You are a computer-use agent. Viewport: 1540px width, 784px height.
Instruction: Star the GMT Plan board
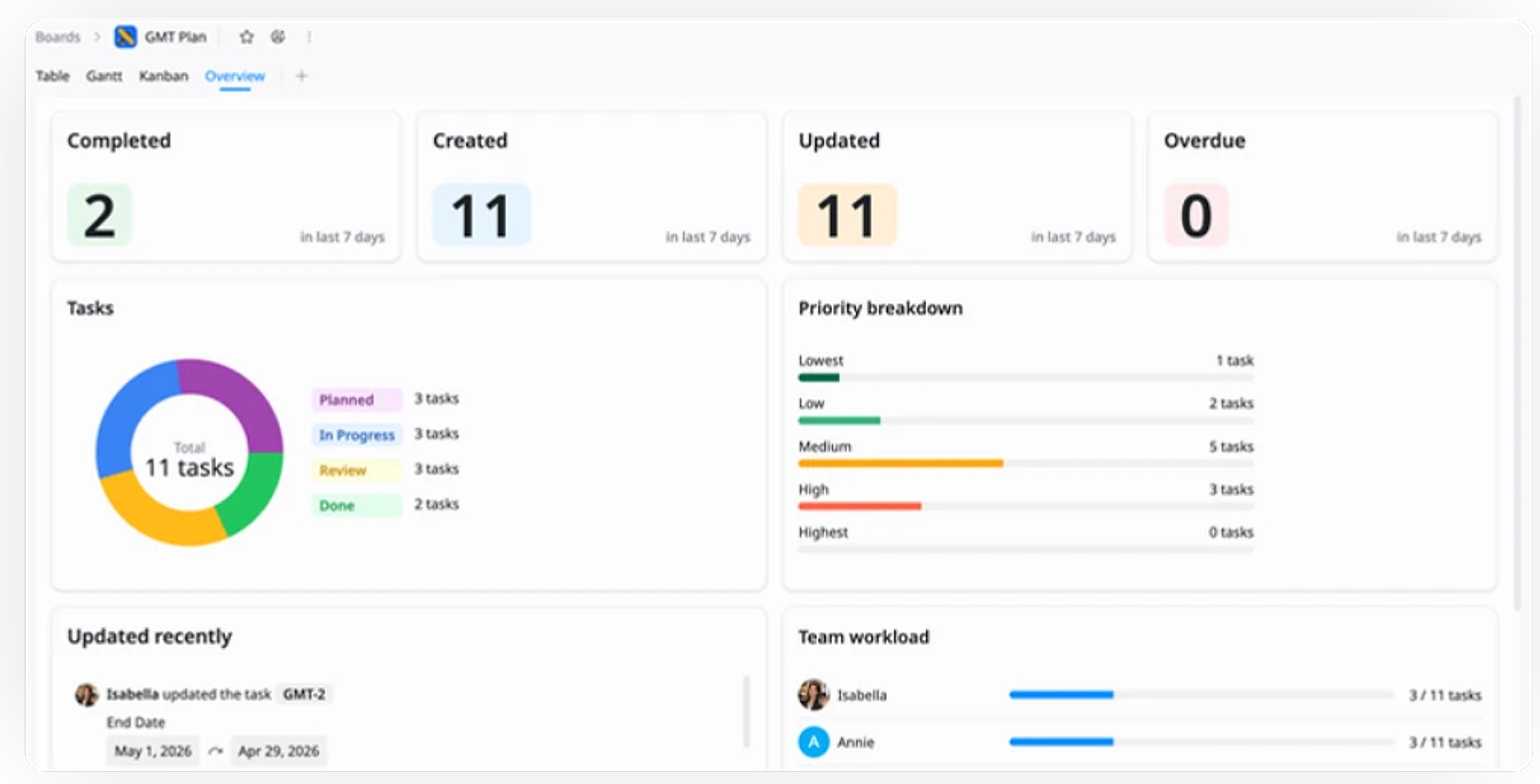coord(247,36)
